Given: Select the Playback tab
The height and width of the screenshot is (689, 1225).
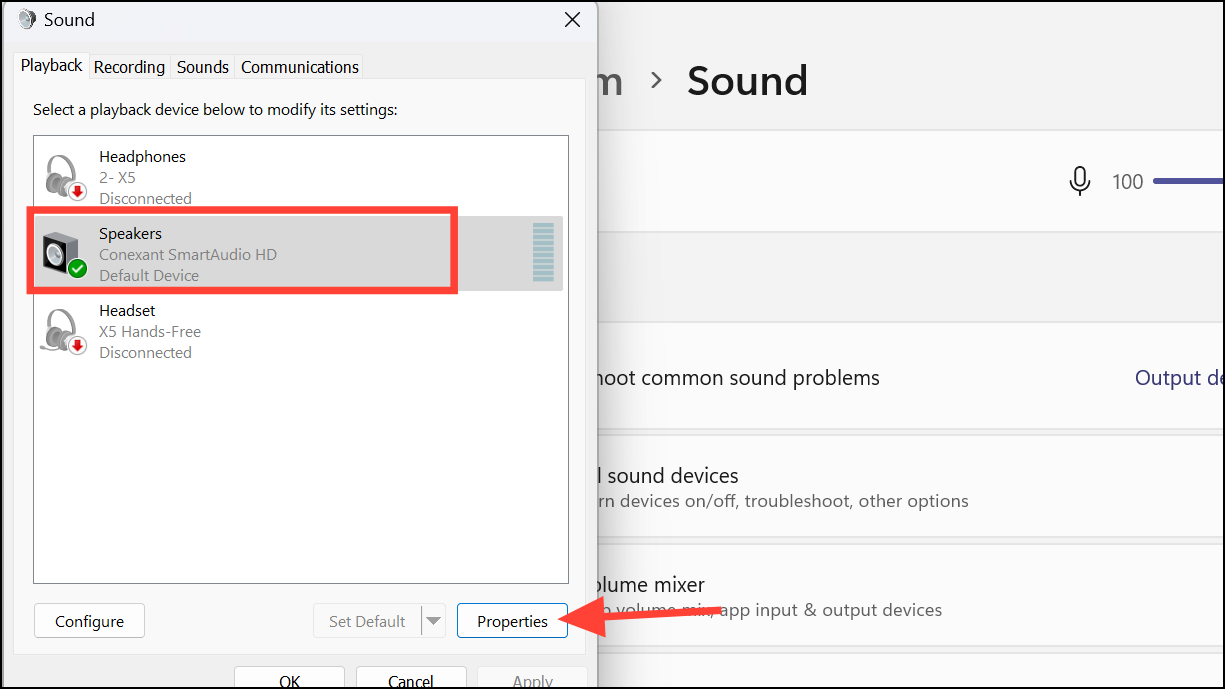Looking at the screenshot, I should 50,65.
